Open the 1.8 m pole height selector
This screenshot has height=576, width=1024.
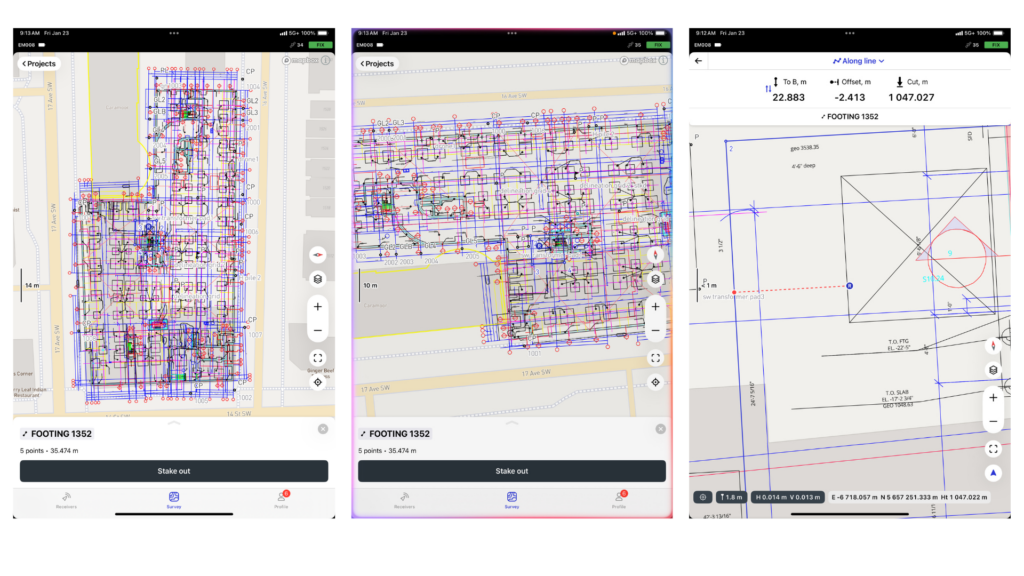click(731, 497)
